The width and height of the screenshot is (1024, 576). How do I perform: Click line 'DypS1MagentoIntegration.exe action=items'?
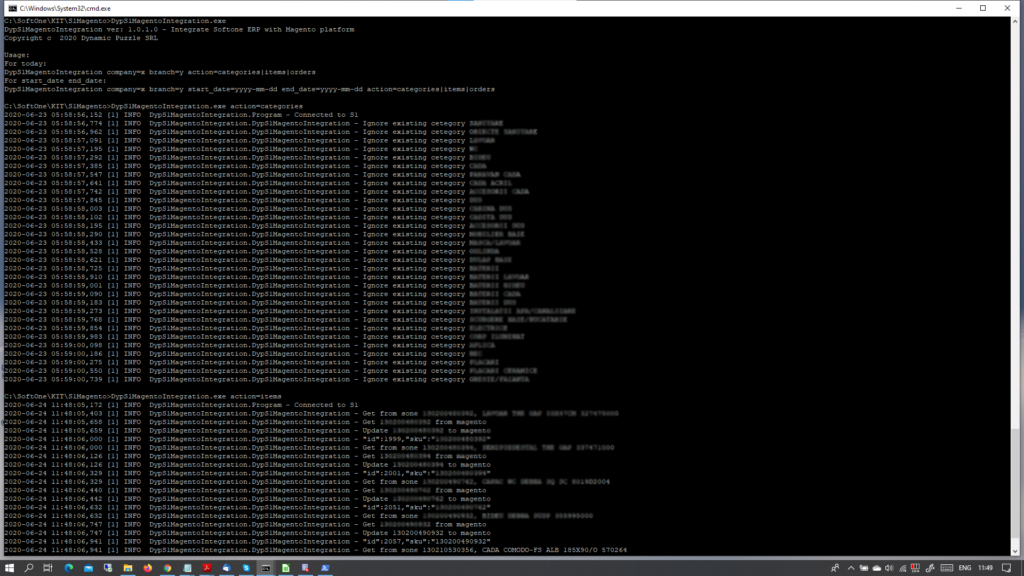[143, 396]
